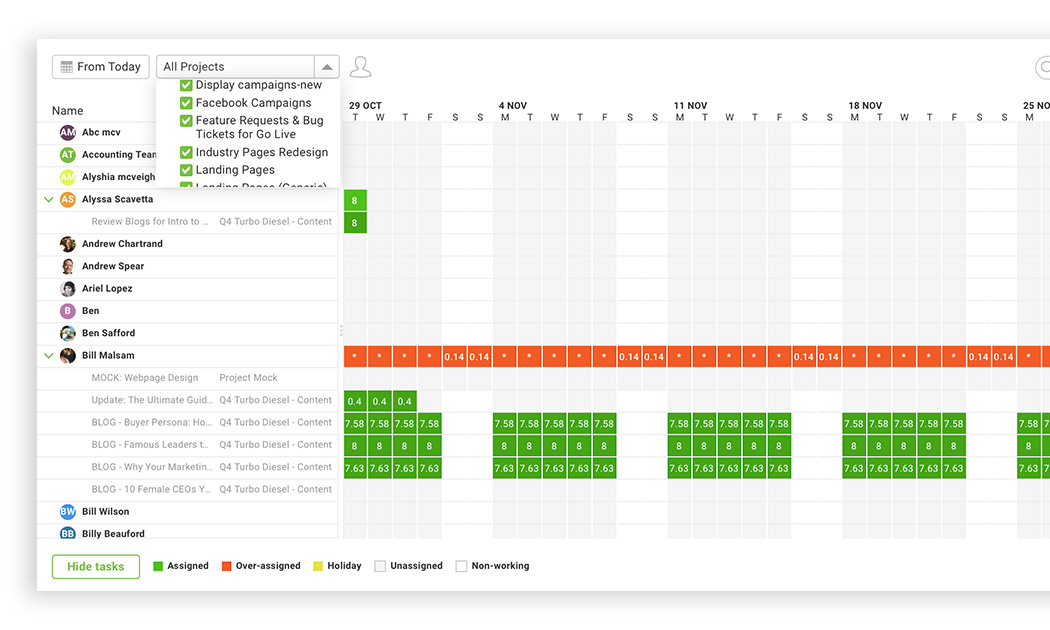
Task: Click the All Projects combo box
Action: [248, 67]
